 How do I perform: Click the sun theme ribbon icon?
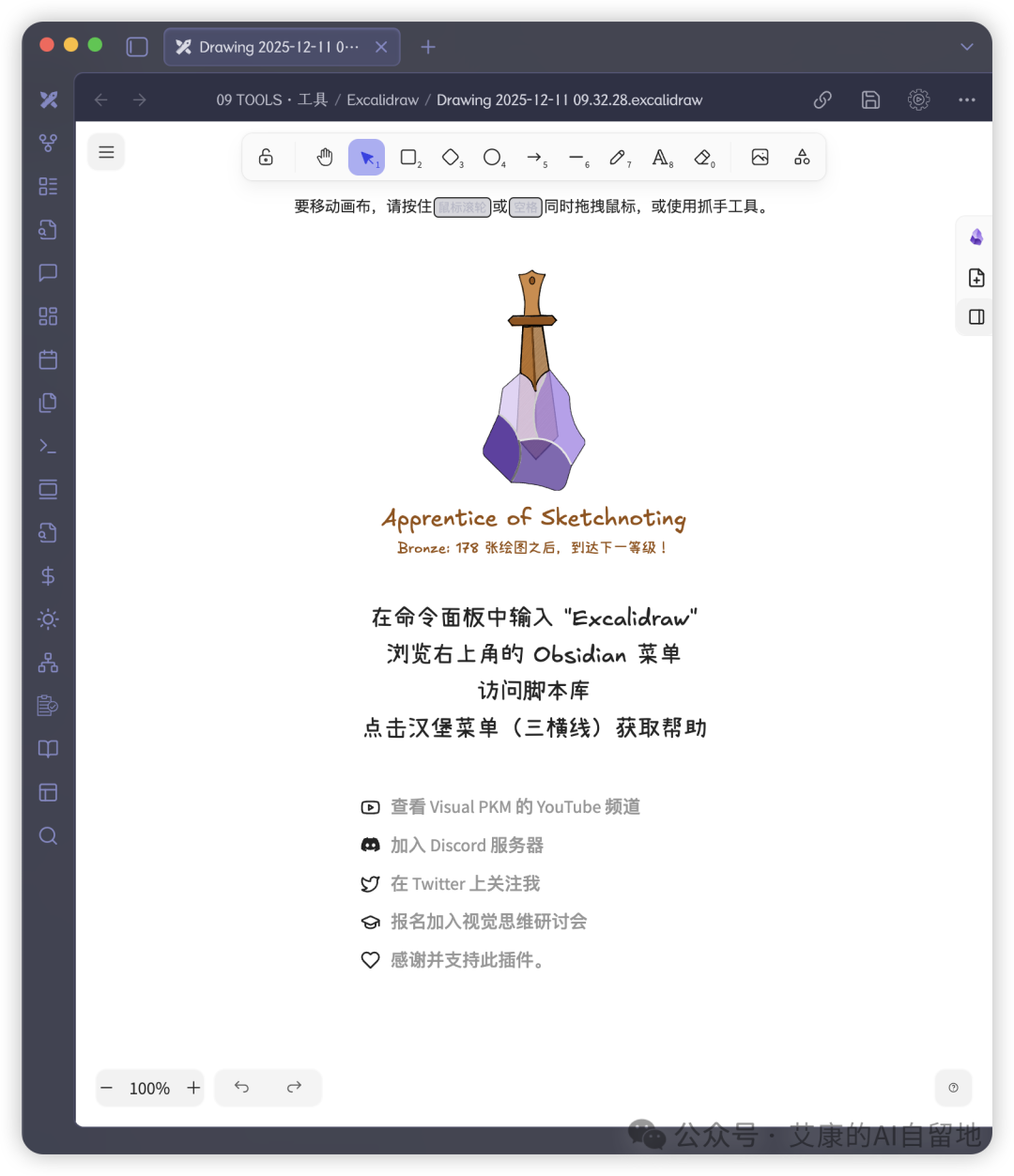point(48,619)
